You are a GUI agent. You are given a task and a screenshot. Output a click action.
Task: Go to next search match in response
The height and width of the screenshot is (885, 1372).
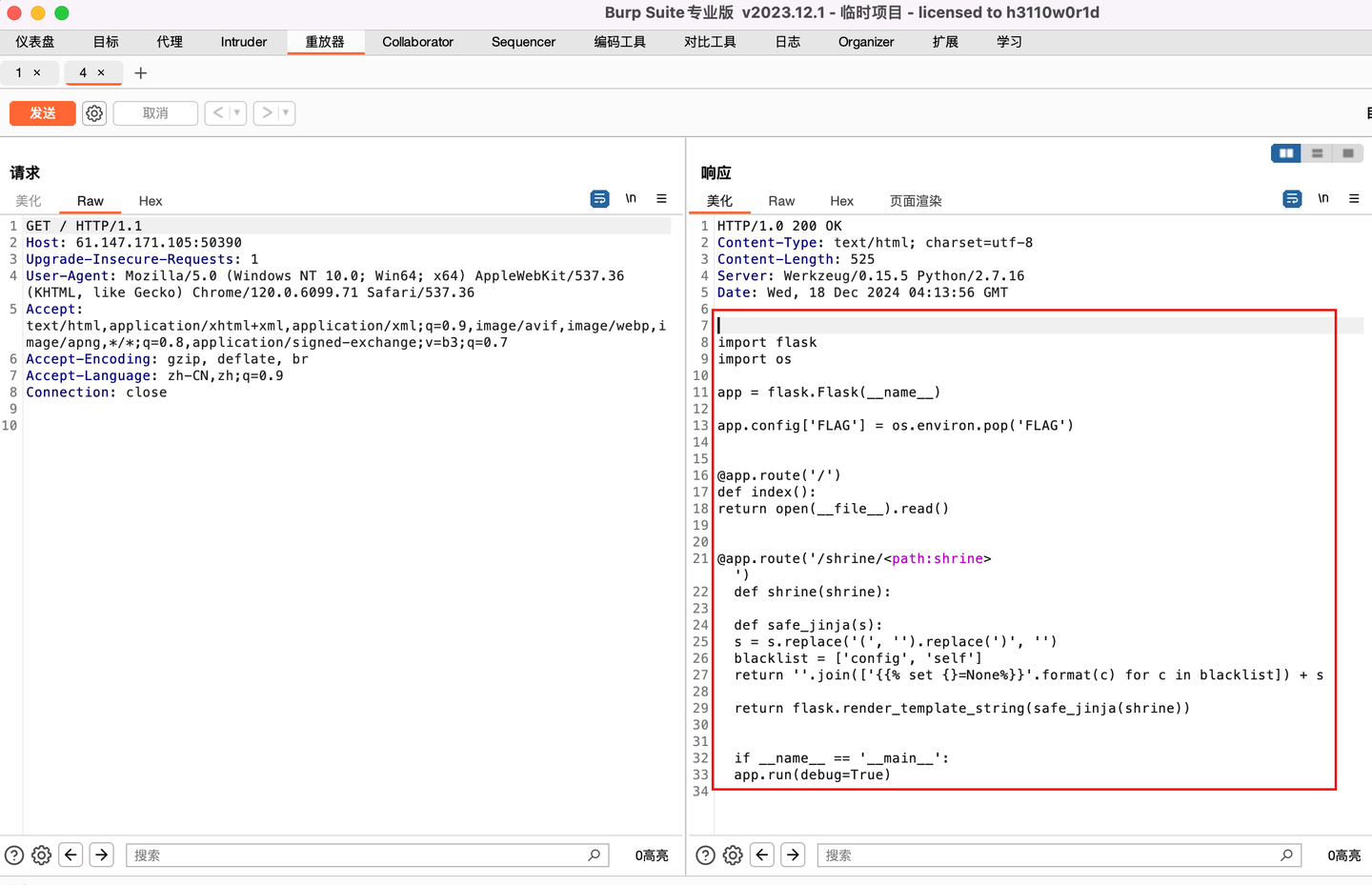pos(793,855)
